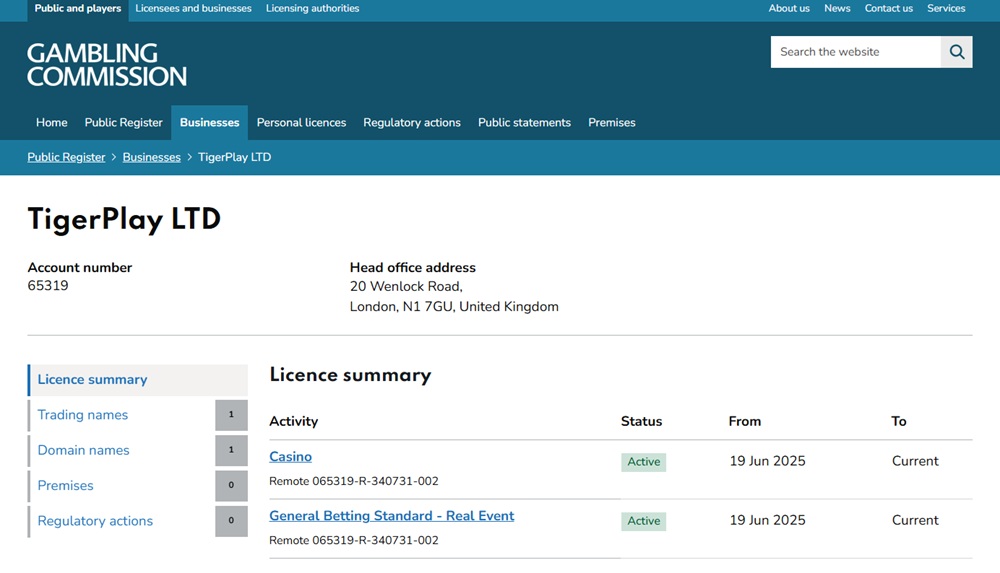1000x573 pixels.
Task: Click London, N1 7GU, United Kingdom text
Action: tap(454, 307)
